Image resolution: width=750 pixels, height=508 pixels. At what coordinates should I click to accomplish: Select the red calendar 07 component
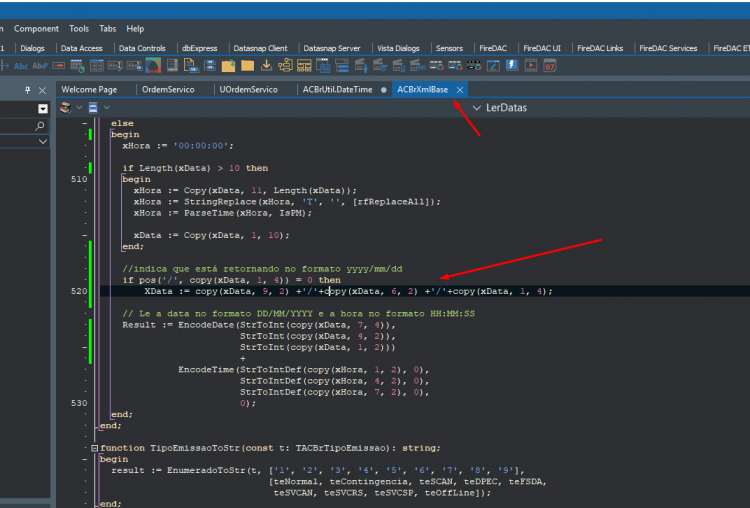click(x=550, y=66)
